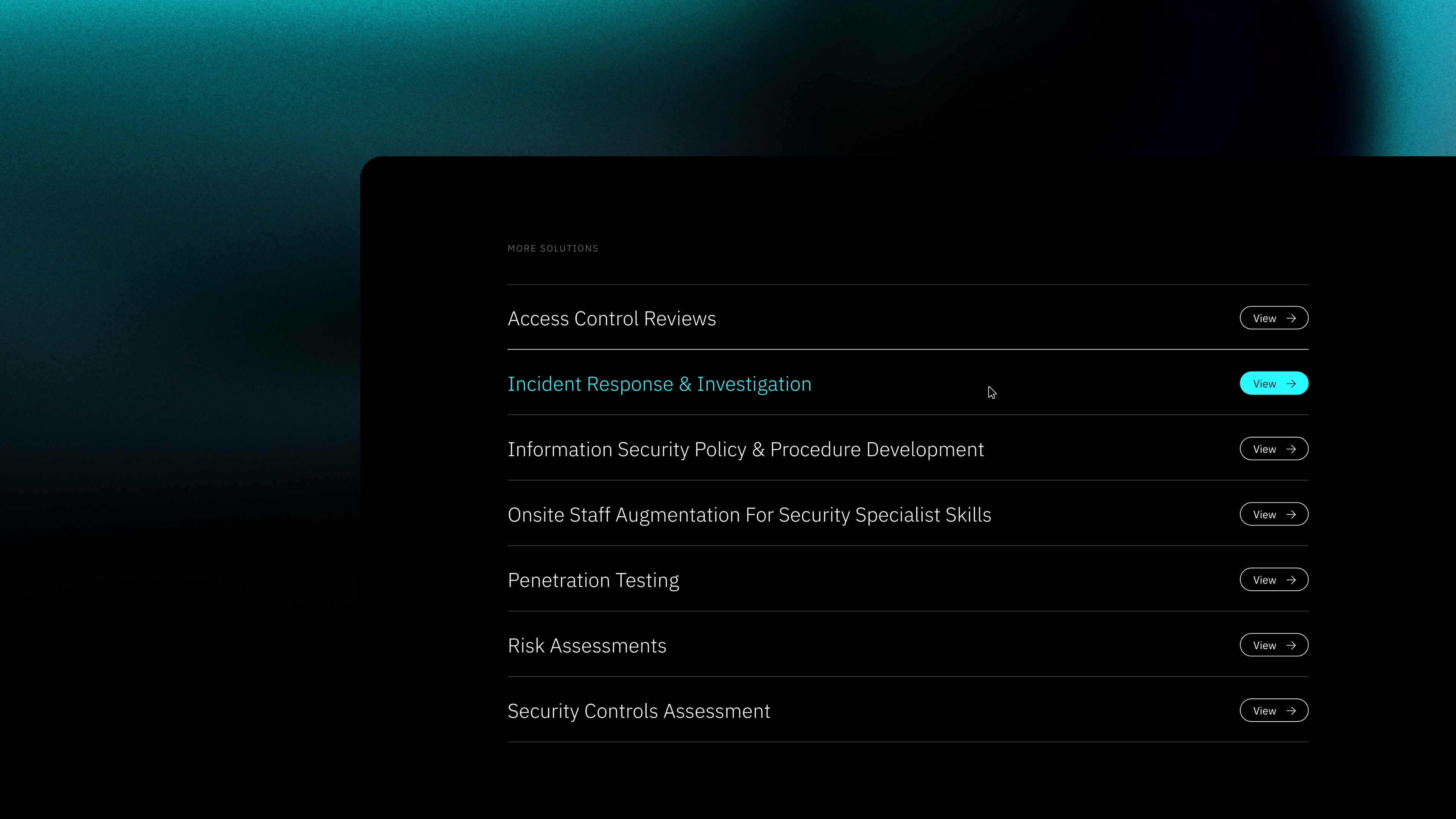The image size is (1456, 819).
Task: Click arrow icon in Risk Assessments View button
Action: point(1291,645)
